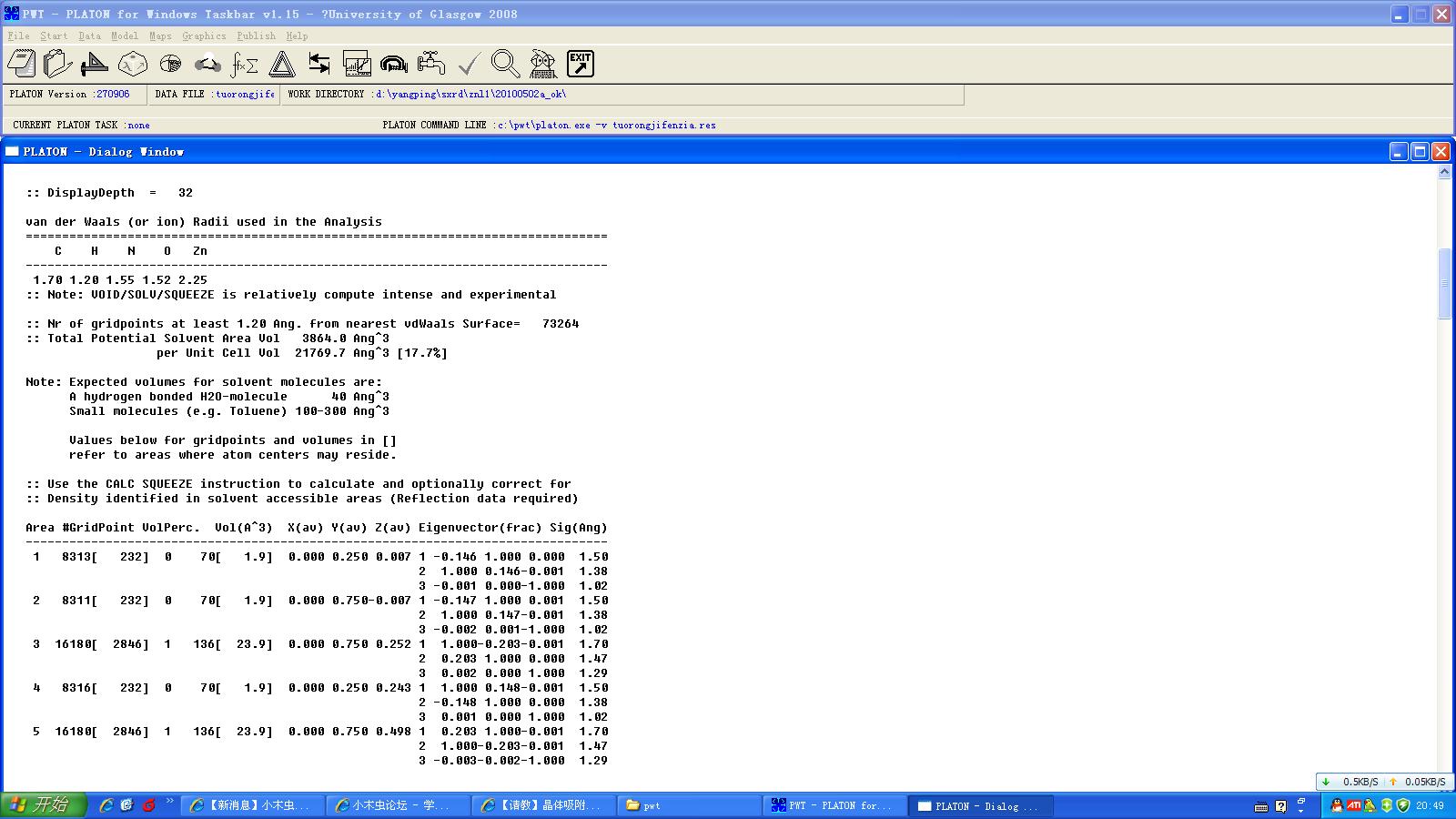
Task: Open the Graphics menu
Action: tap(204, 36)
